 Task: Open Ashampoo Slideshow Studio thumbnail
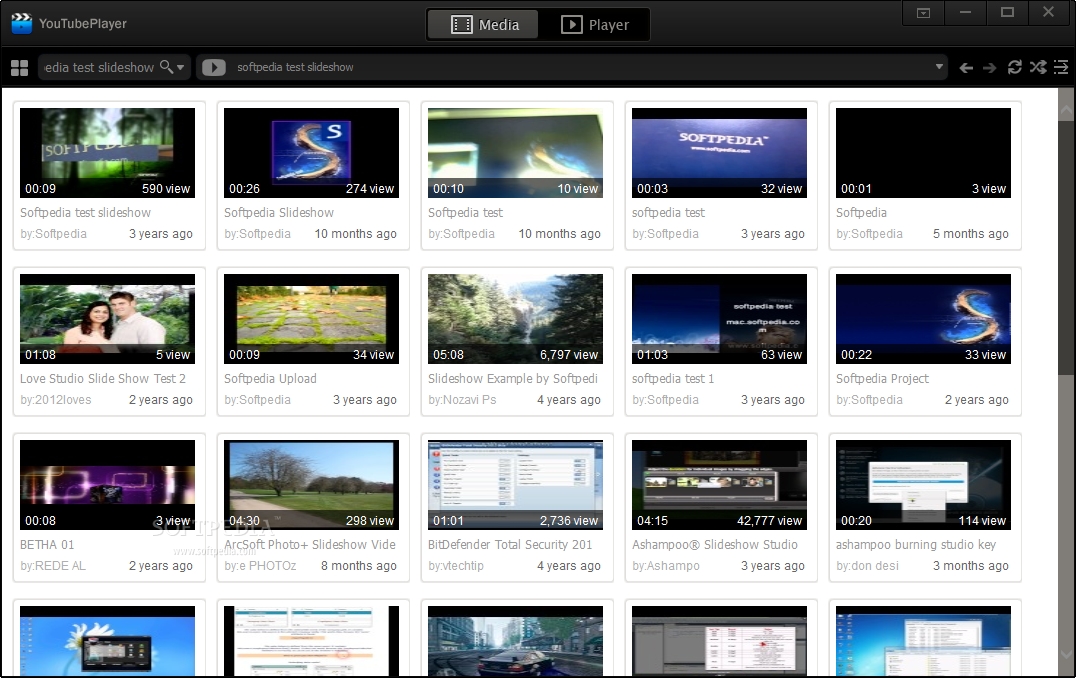(x=719, y=484)
